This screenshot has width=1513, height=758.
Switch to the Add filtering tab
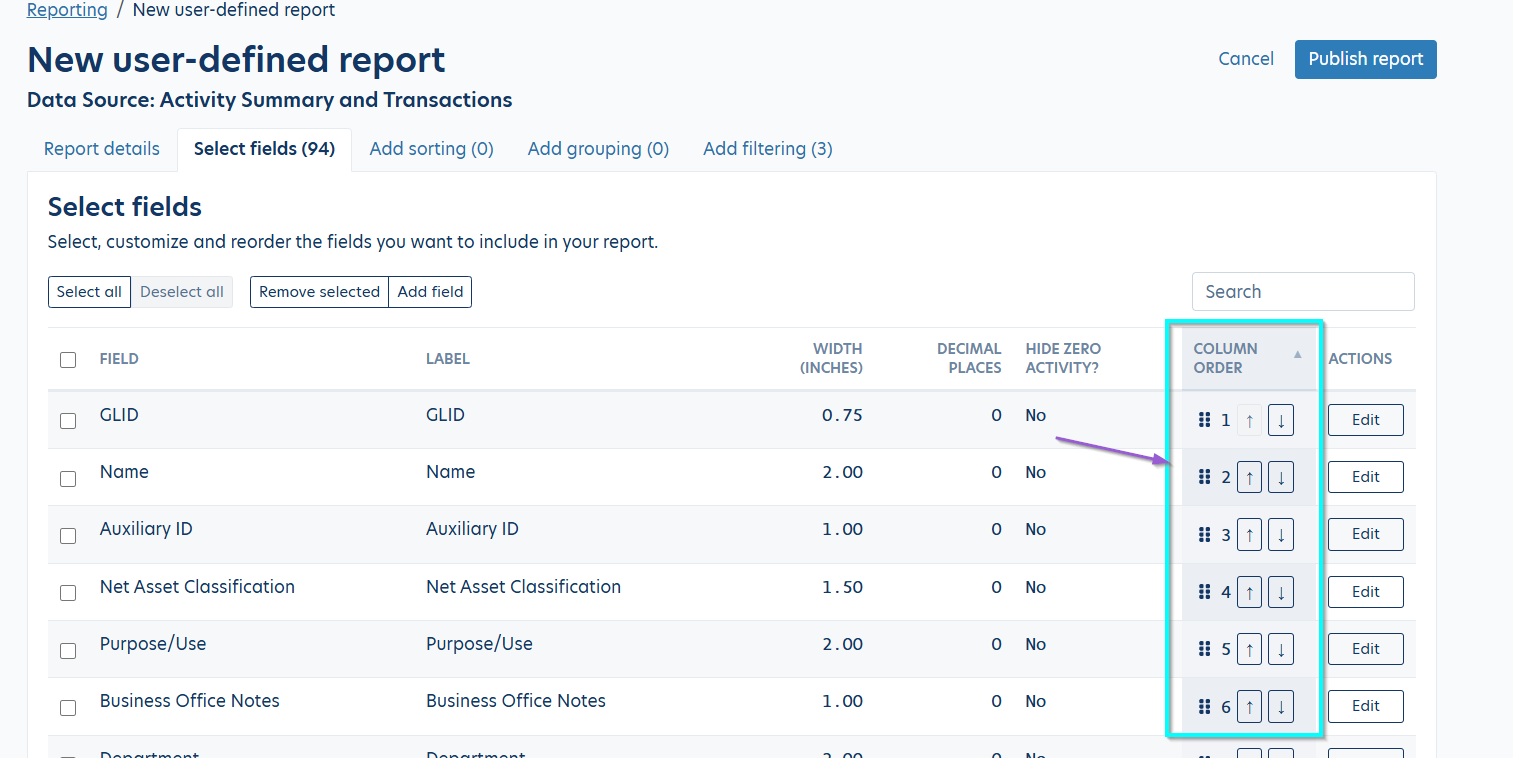tap(767, 149)
